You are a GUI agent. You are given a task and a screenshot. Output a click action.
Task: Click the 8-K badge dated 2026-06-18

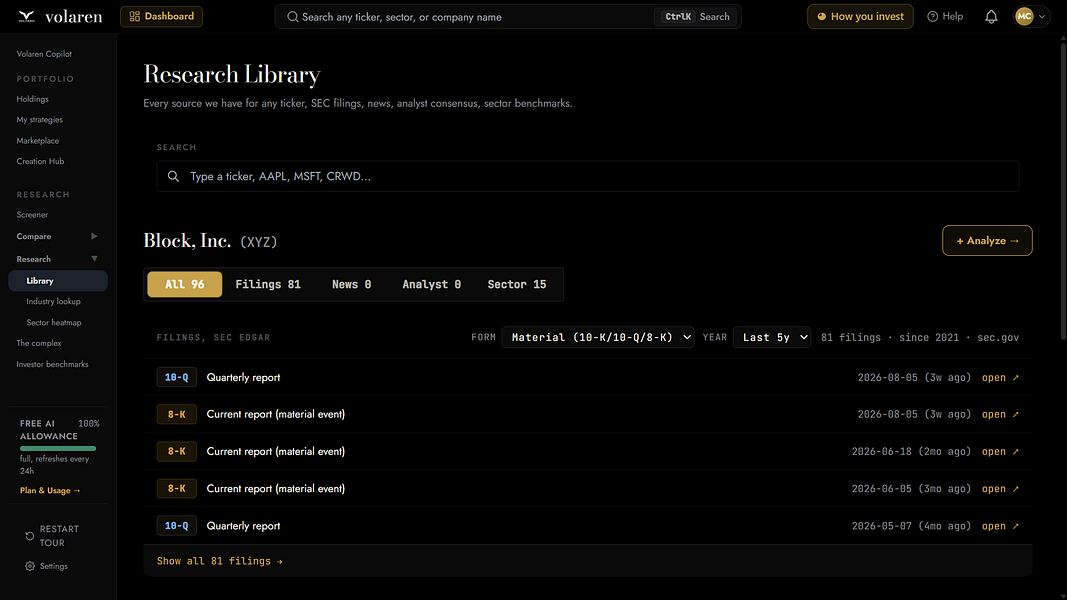[x=176, y=452]
